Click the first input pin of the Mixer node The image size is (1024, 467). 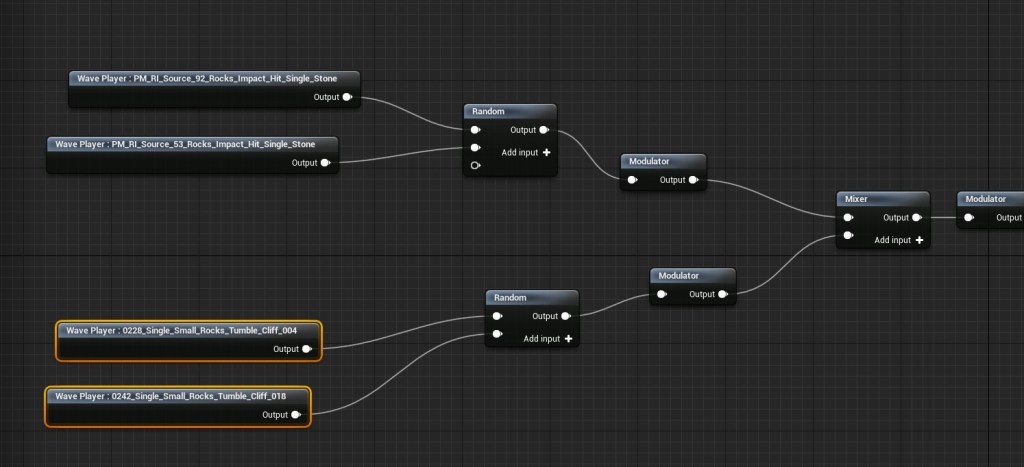[848, 217]
